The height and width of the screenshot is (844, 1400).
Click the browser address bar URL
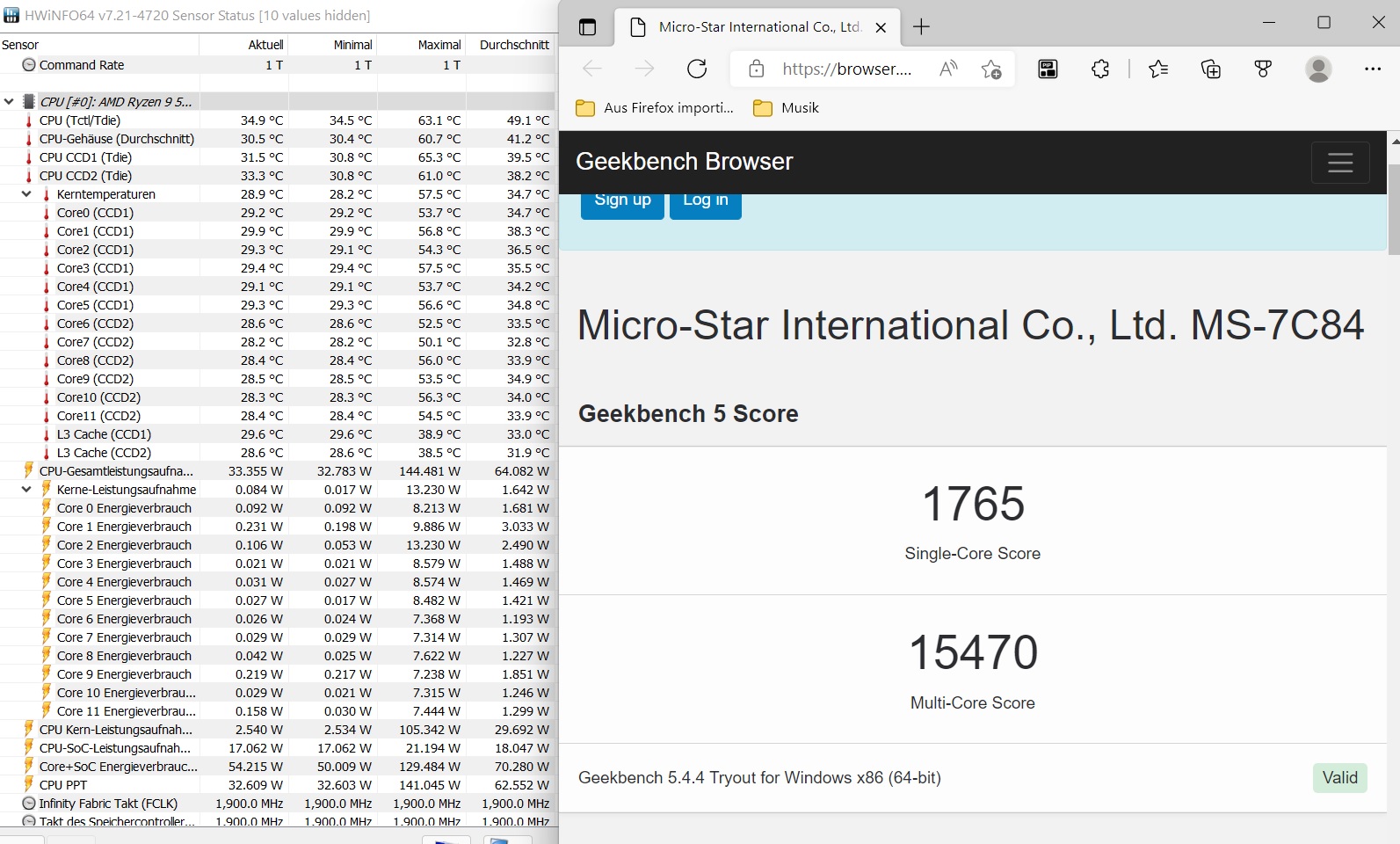point(847,69)
